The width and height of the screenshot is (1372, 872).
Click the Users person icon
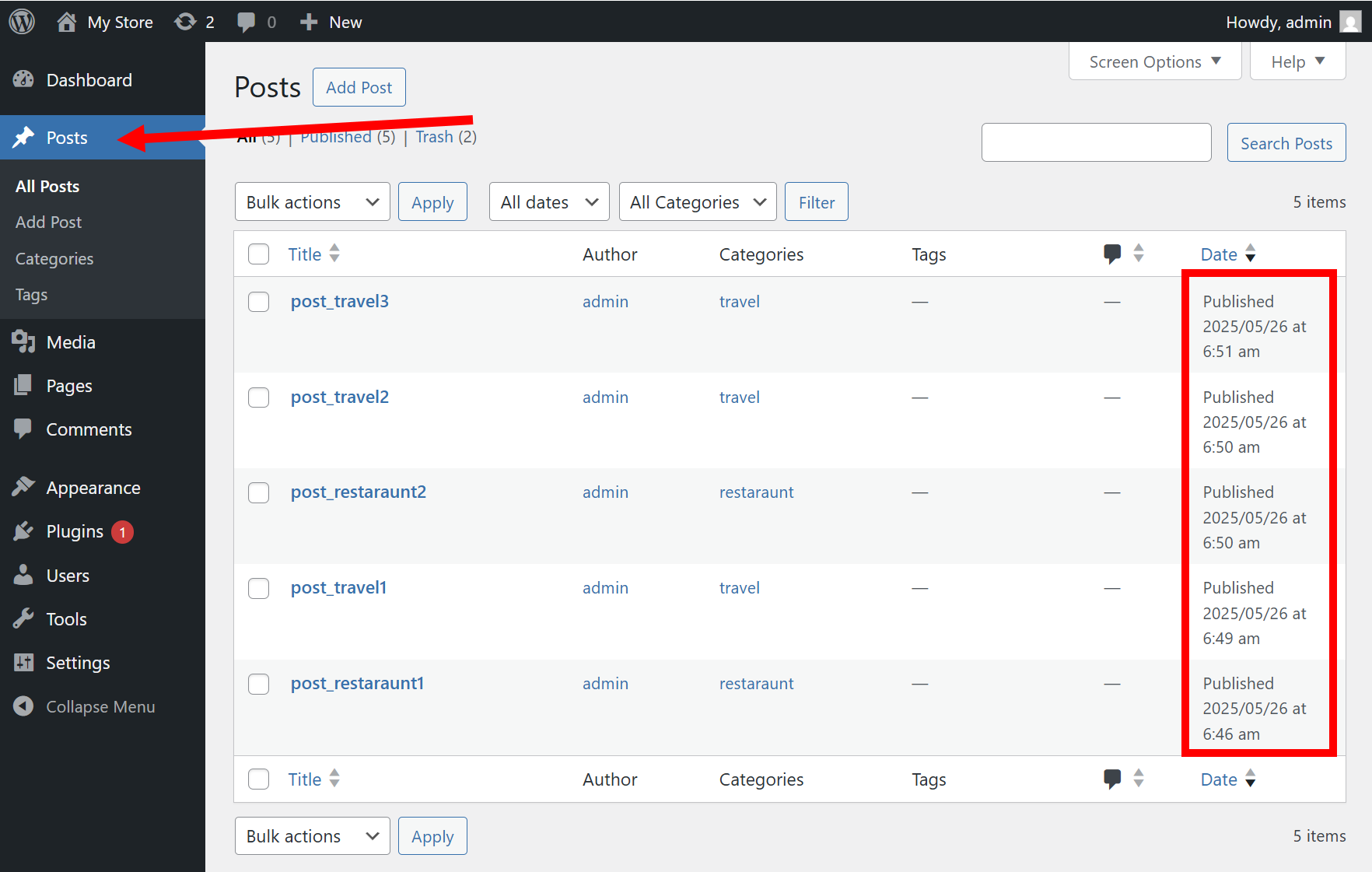[23, 575]
